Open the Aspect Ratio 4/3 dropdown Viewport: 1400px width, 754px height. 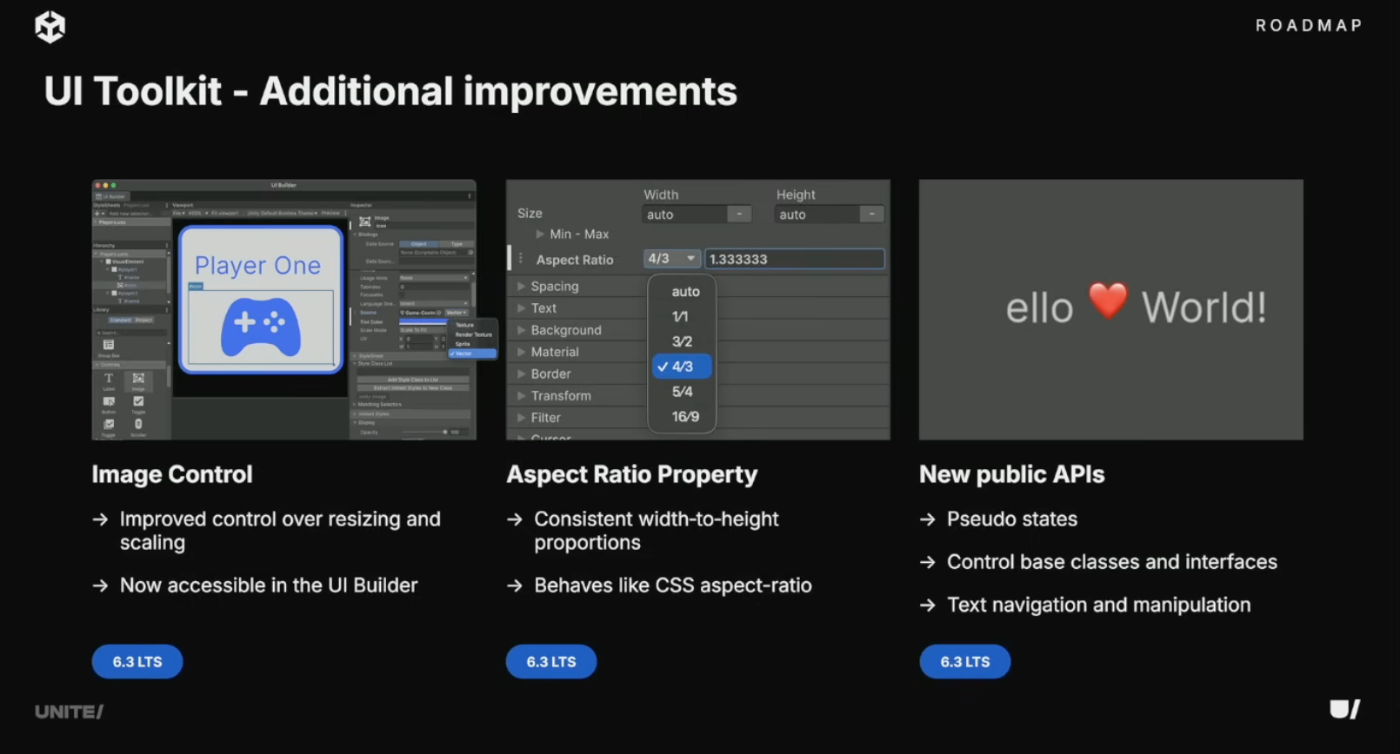pyautogui.click(x=672, y=259)
